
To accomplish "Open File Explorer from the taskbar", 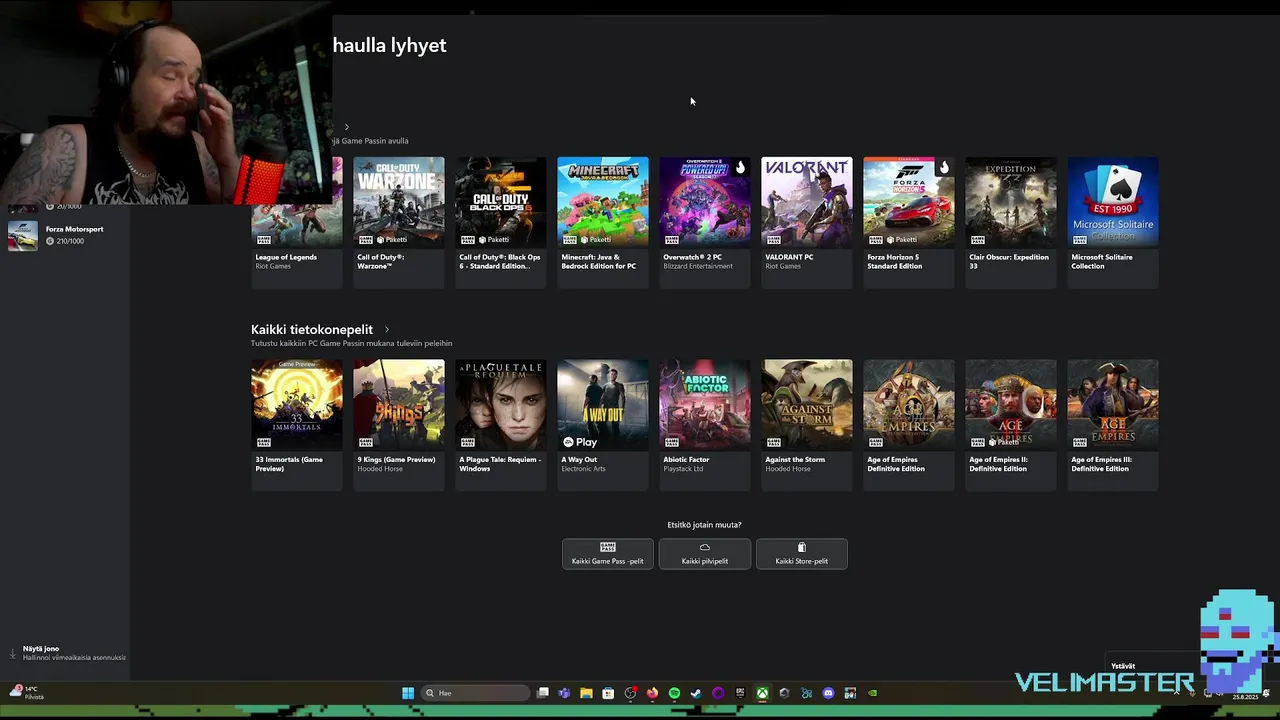I will [x=586, y=693].
